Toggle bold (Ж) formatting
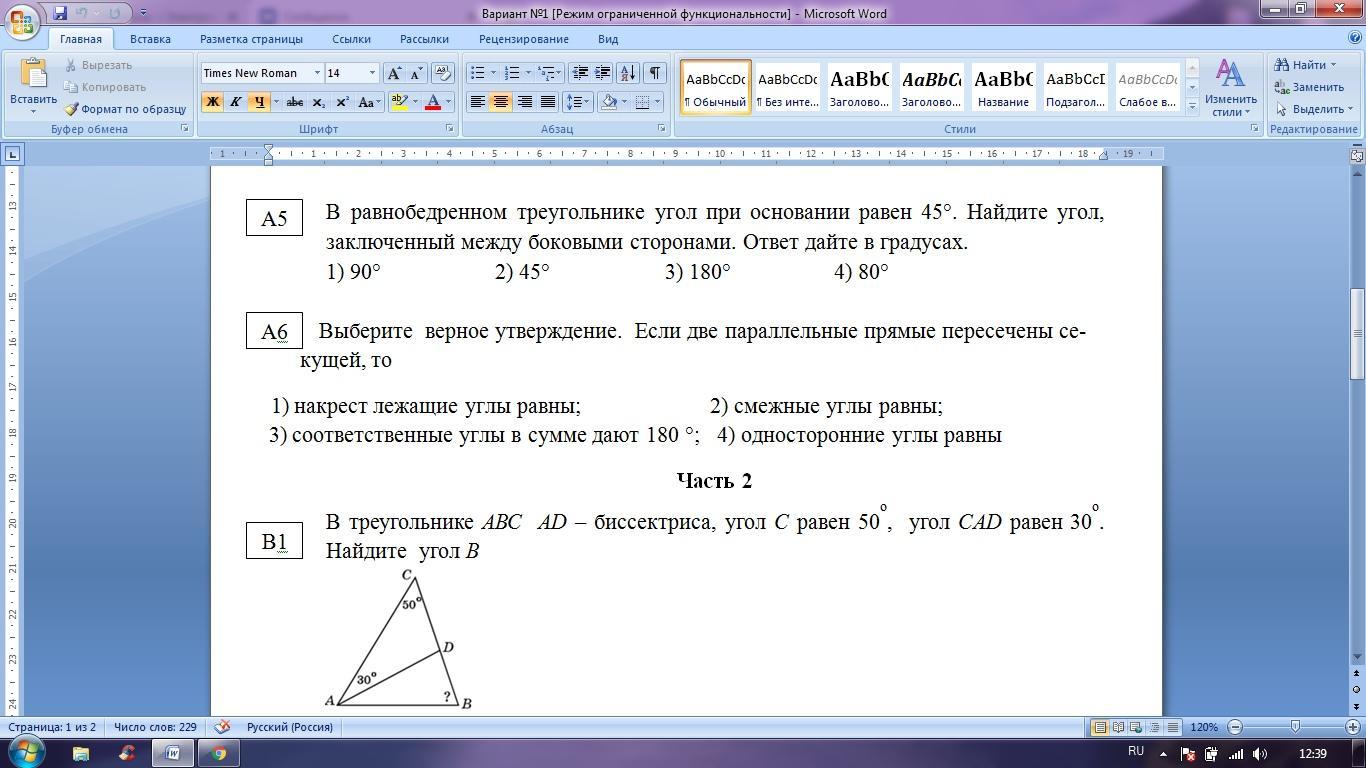This screenshot has height=768, width=1366. [212, 102]
